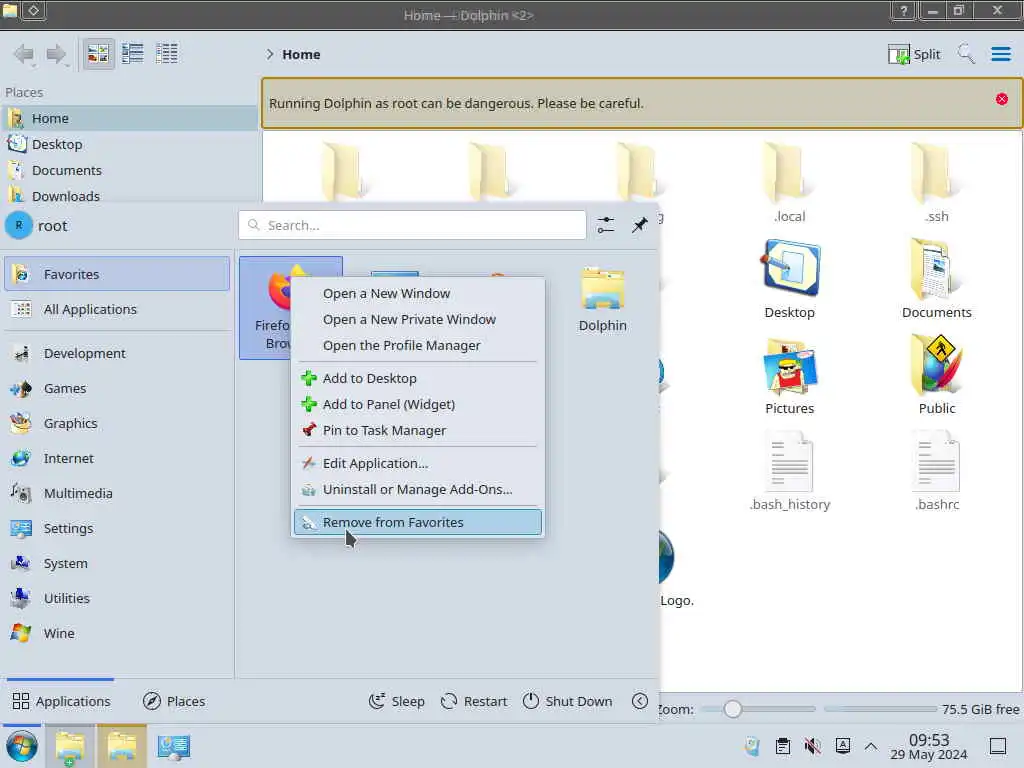The width and height of the screenshot is (1024, 768).
Task: Choose Open a New Private Window
Action: pyautogui.click(x=418, y=320)
